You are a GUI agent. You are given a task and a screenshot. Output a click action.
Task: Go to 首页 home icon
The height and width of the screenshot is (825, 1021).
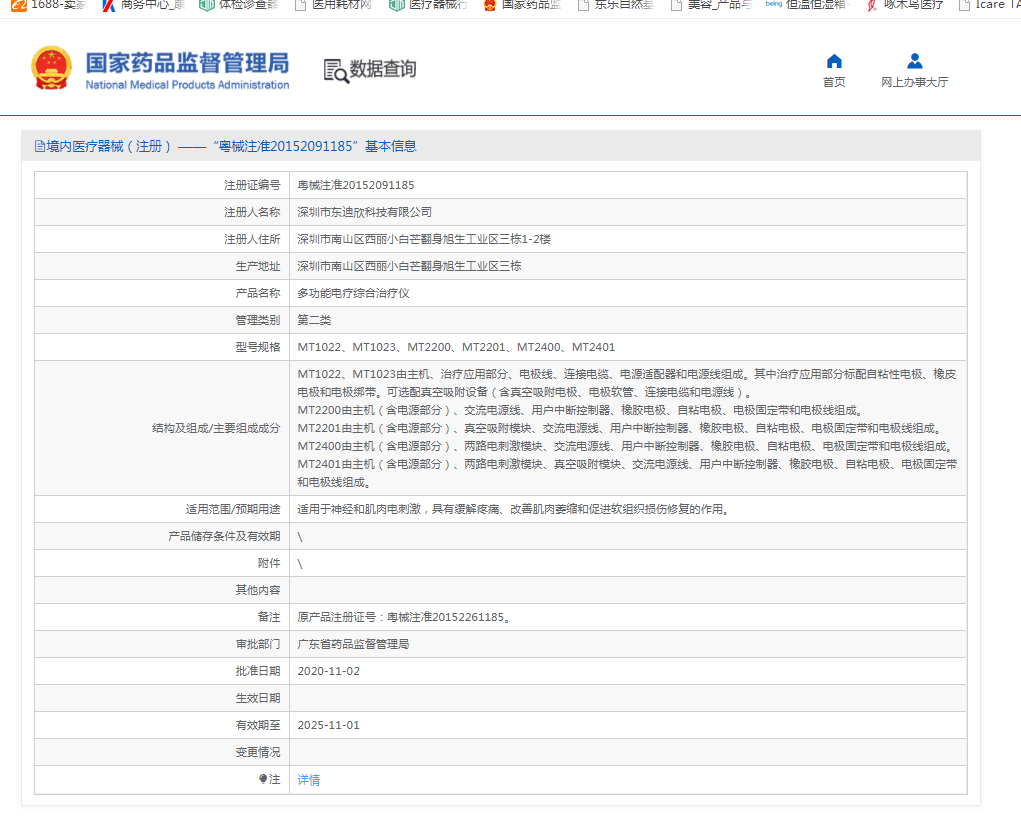834,61
